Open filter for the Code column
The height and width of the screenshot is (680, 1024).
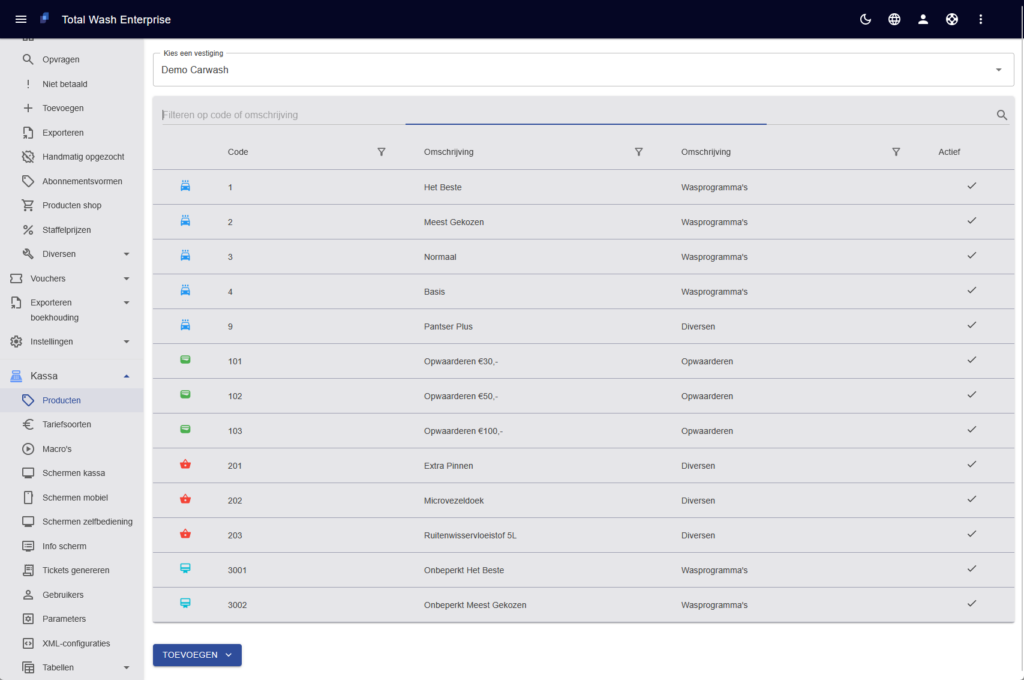[381, 152]
